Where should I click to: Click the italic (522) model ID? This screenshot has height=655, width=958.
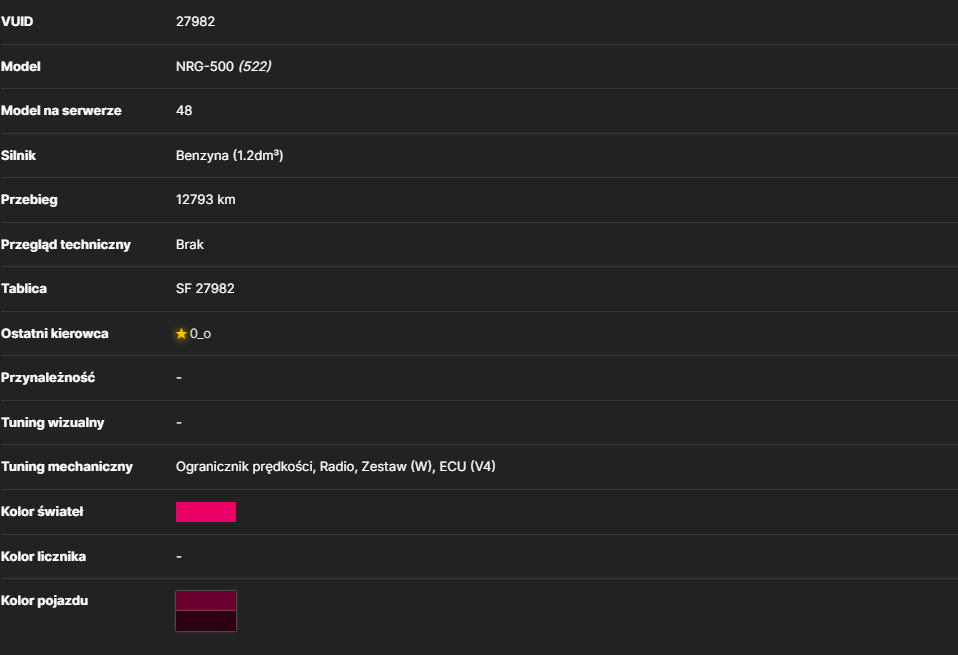point(255,66)
